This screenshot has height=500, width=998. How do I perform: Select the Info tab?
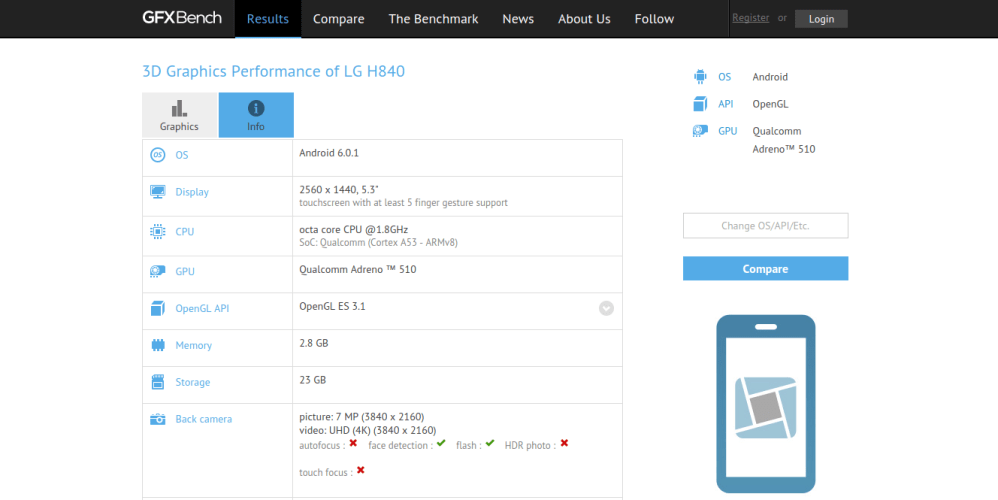pyautogui.click(x=256, y=115)
